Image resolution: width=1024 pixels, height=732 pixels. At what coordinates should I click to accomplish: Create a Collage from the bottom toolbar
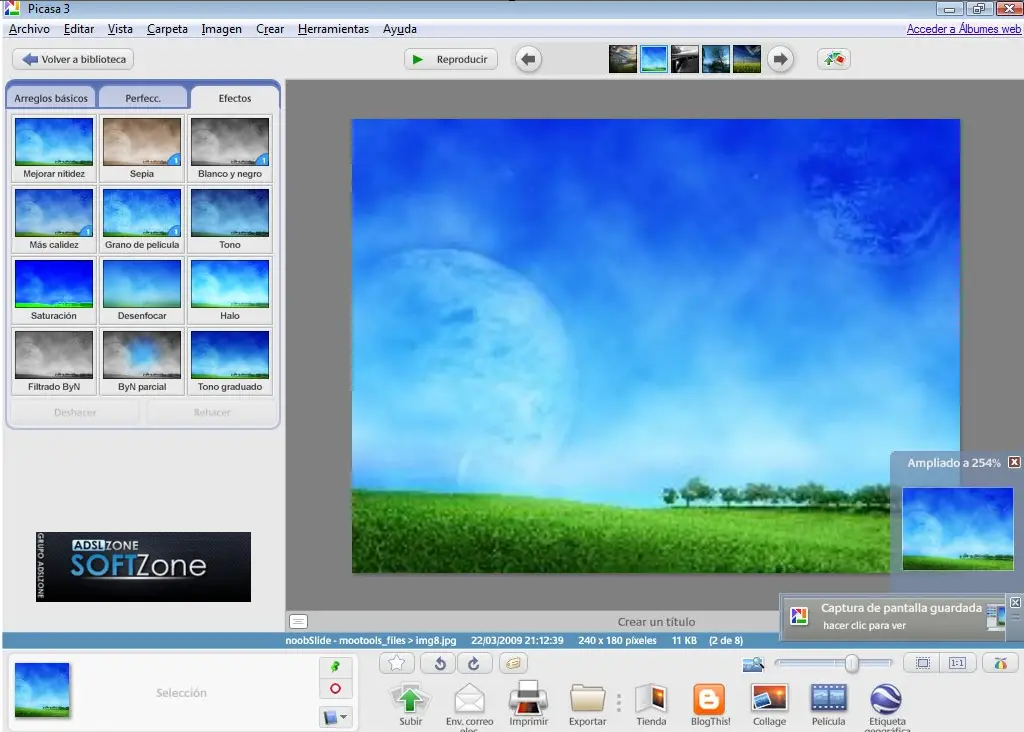pyautogui.click(x=769, y=698)
